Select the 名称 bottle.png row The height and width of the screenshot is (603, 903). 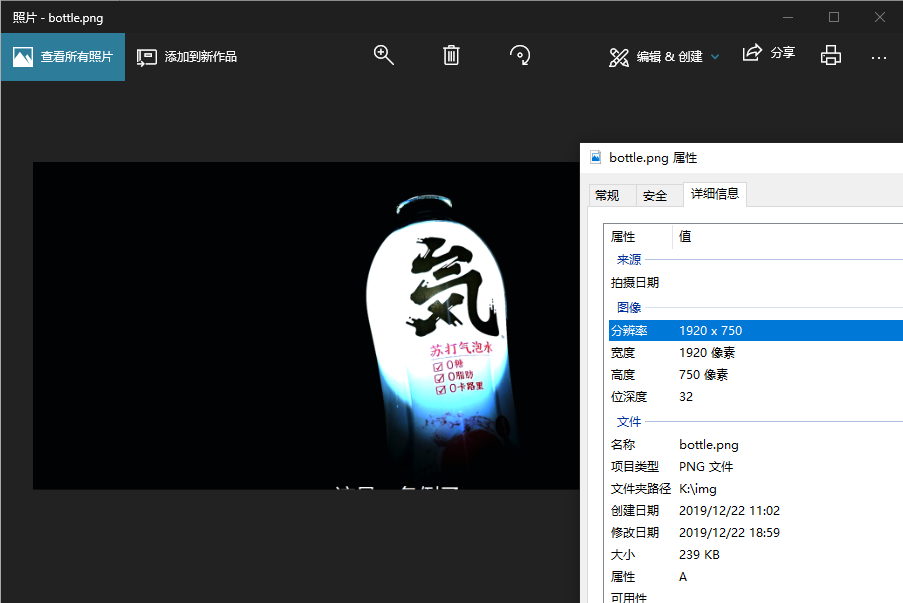pos(756,445)
